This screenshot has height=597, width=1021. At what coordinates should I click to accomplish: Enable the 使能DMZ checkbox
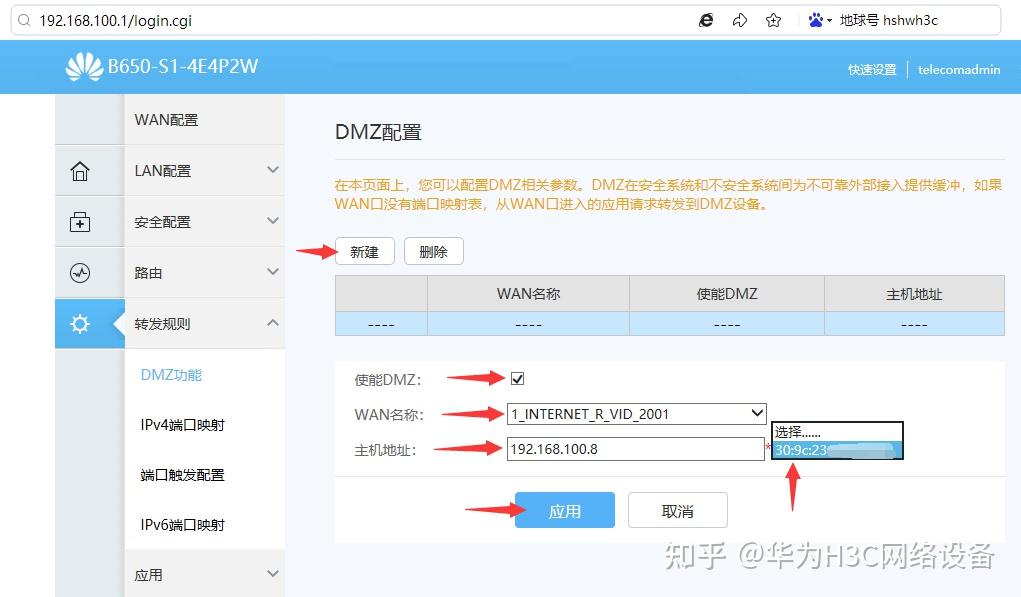tap(517, 378)
